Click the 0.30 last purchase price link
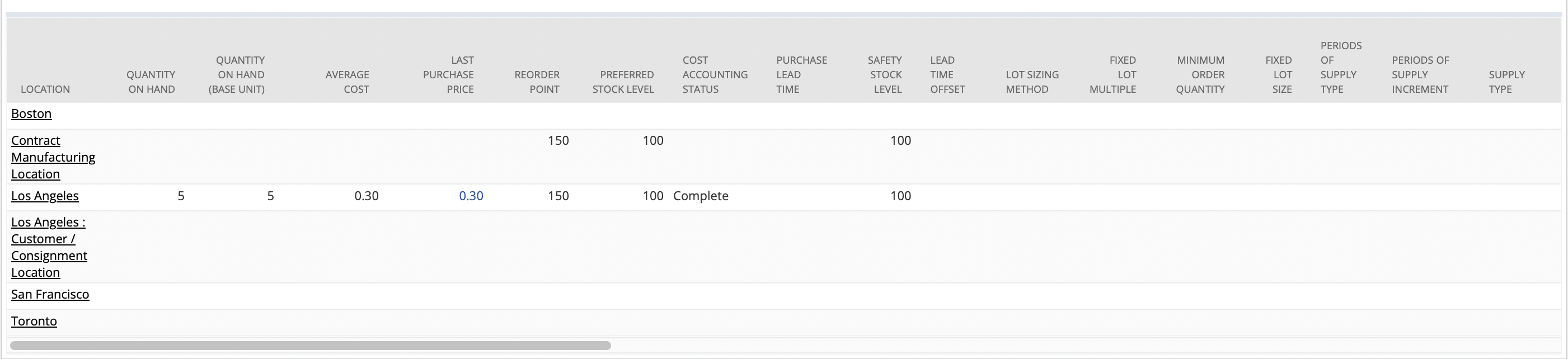Image resolution: width=1568 pixels, height=359 pixels. tap(471, 196)
